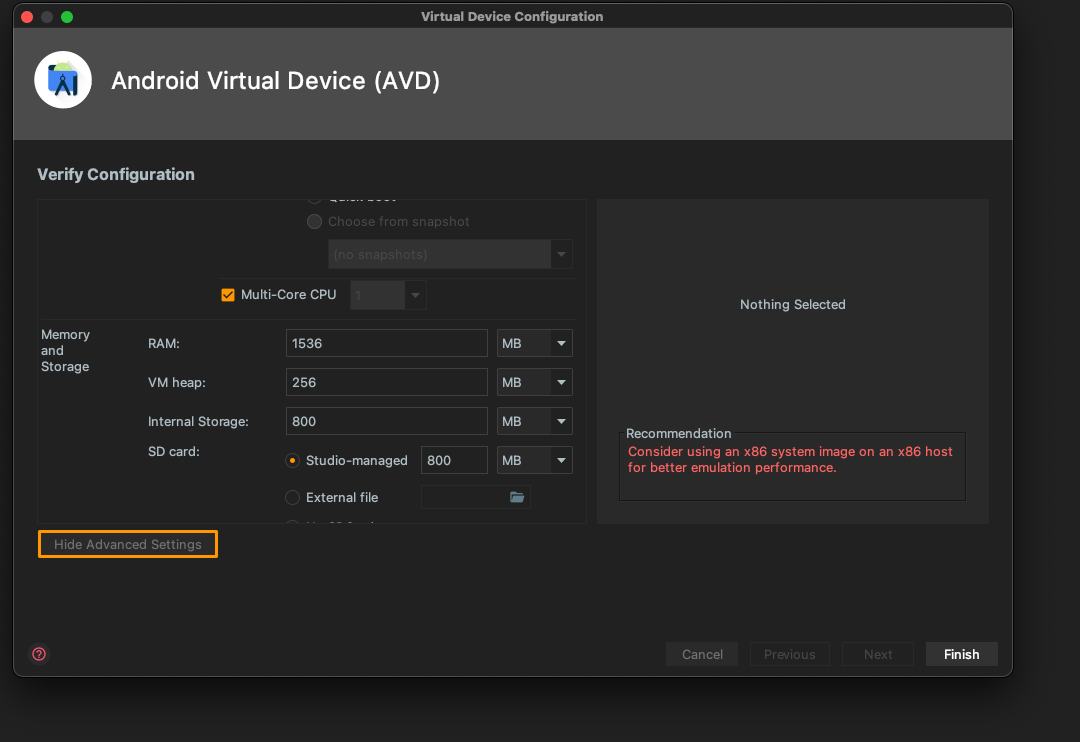Screen dimensions: 1080x742
Task: Open the (no snapshots) dropdown
Action: tap(450, 254)
